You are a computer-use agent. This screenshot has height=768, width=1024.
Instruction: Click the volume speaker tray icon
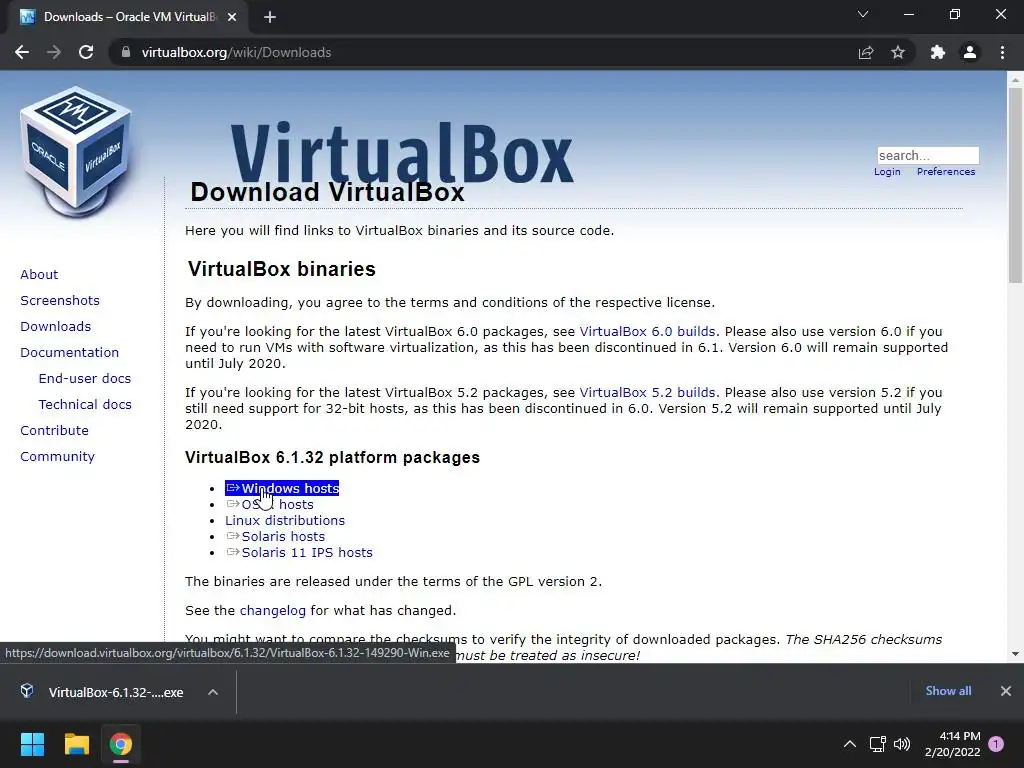[902, 744]
